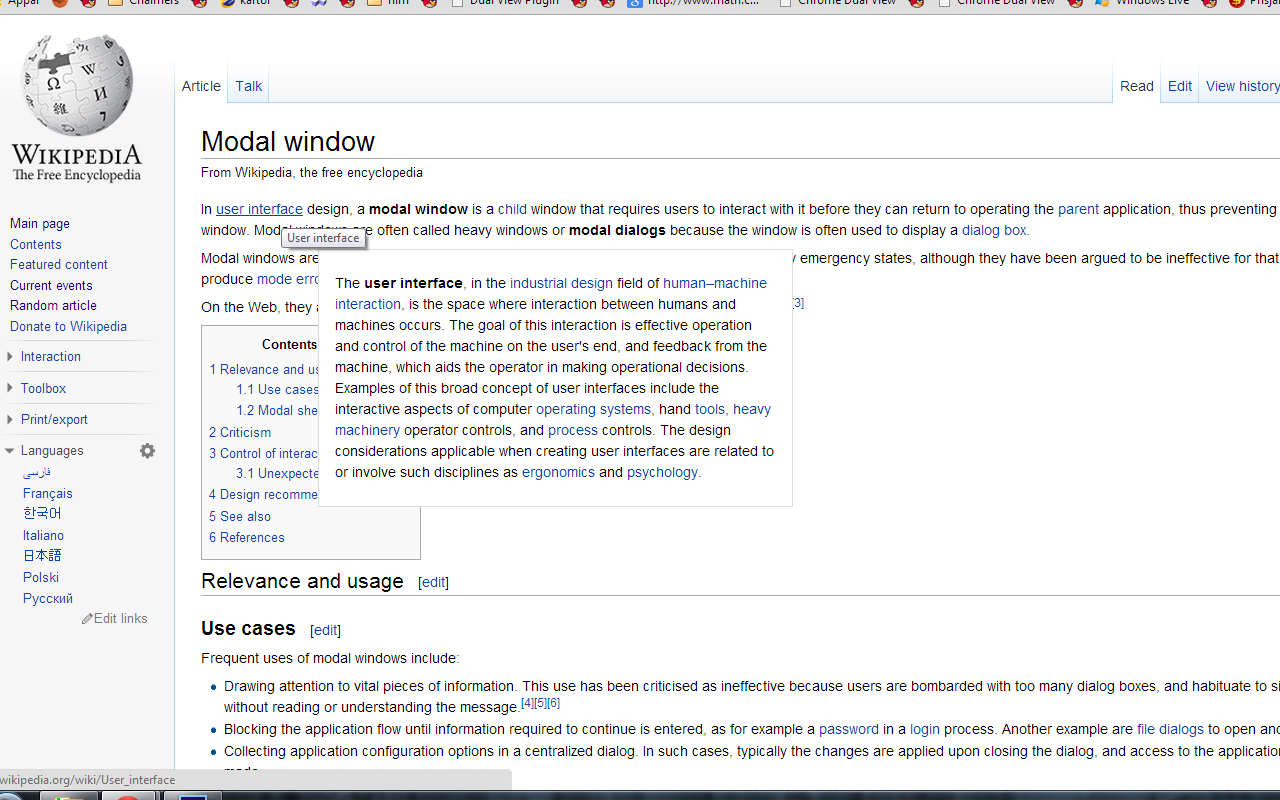The height and width of the screenshot is (800, 1280).
Task: Follow the 'dialog box' link
Action: point(995,230)
